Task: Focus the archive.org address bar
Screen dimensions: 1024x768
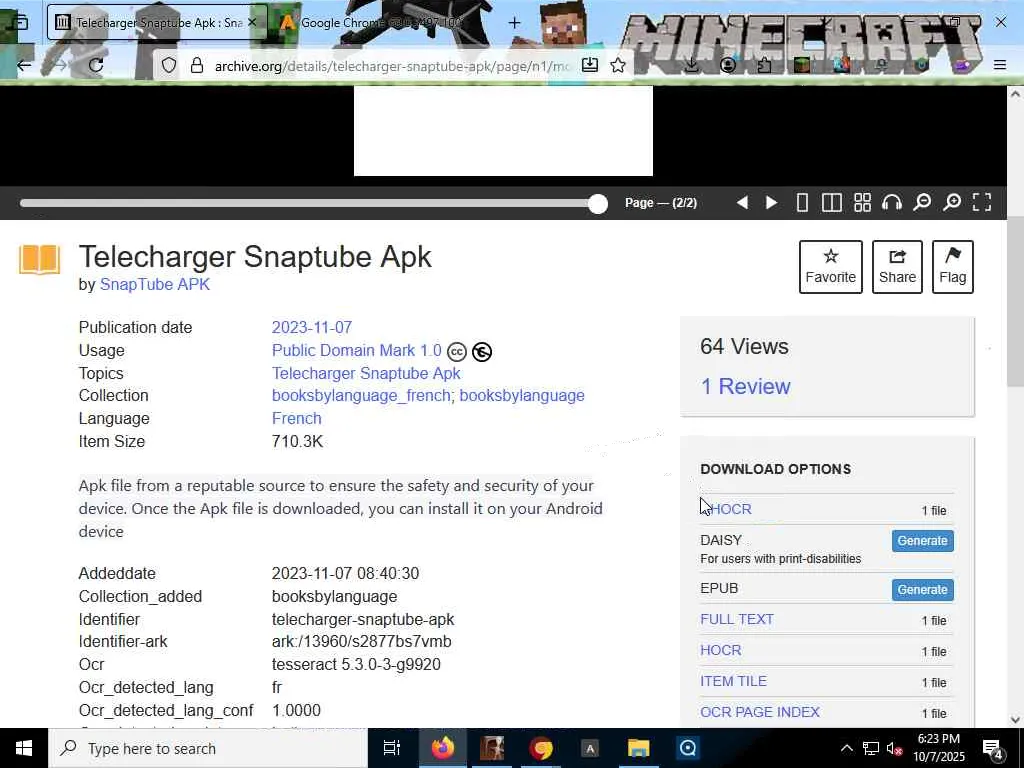Action: point(392,66)
